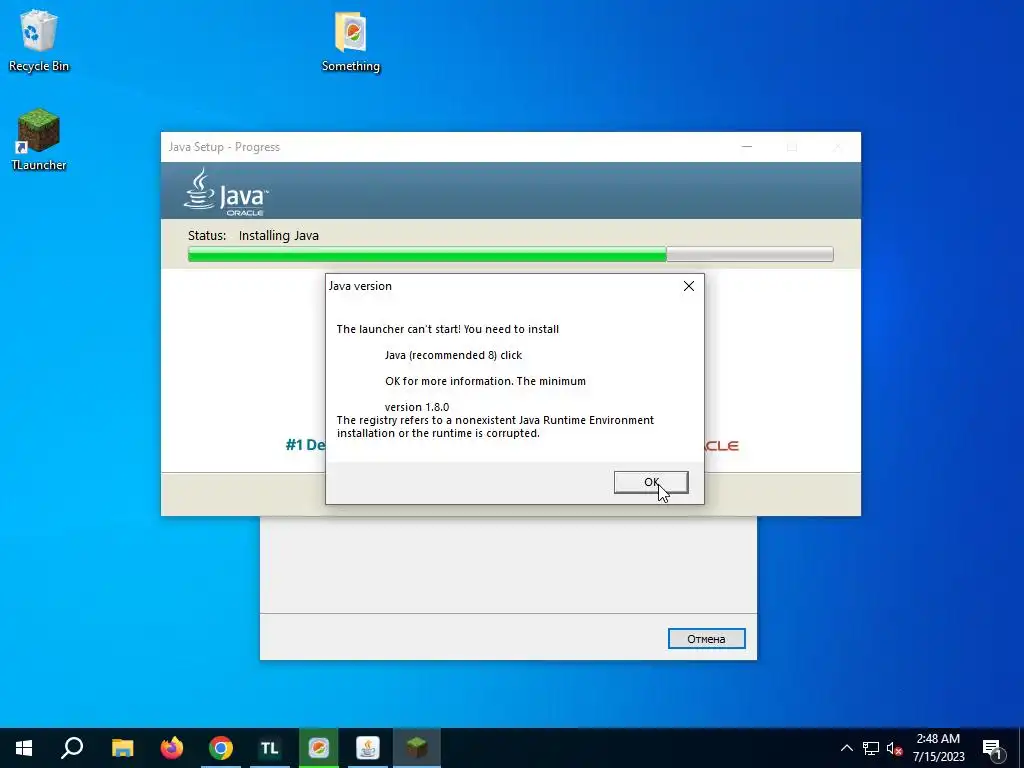
Task: Launch Firefox from the taskbar
Action: [x=172, y=748]
